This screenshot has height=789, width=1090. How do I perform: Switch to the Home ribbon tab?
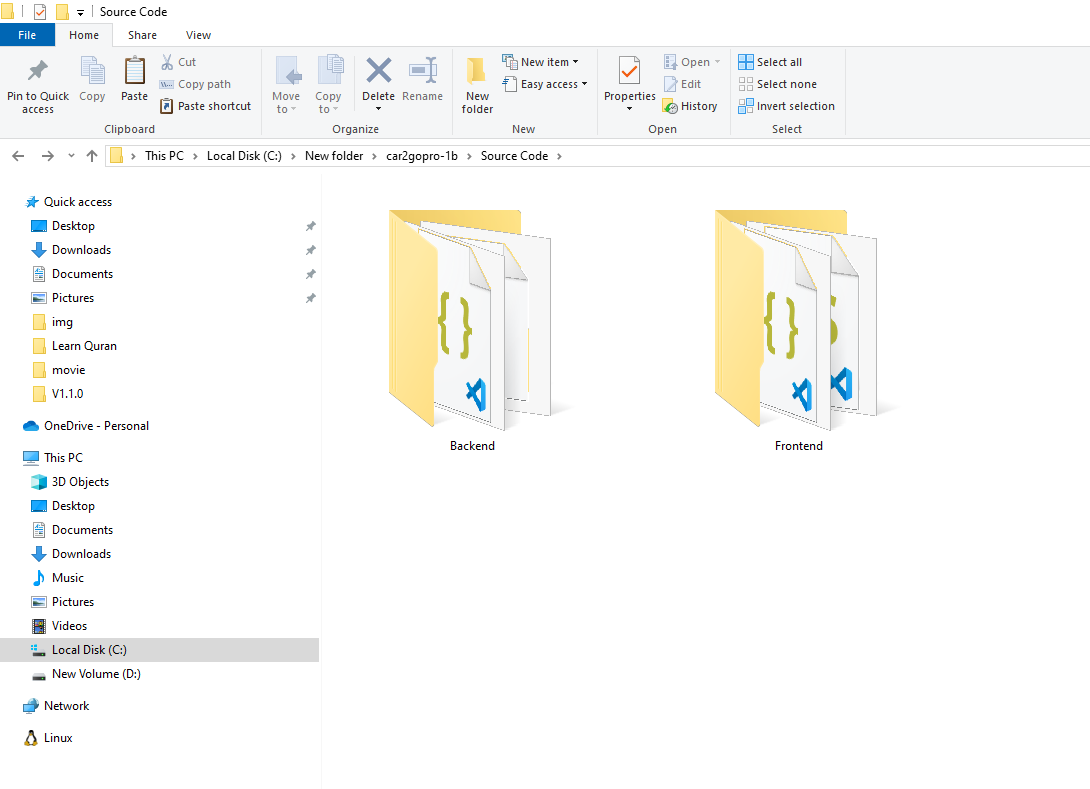(x=84, y=35)
